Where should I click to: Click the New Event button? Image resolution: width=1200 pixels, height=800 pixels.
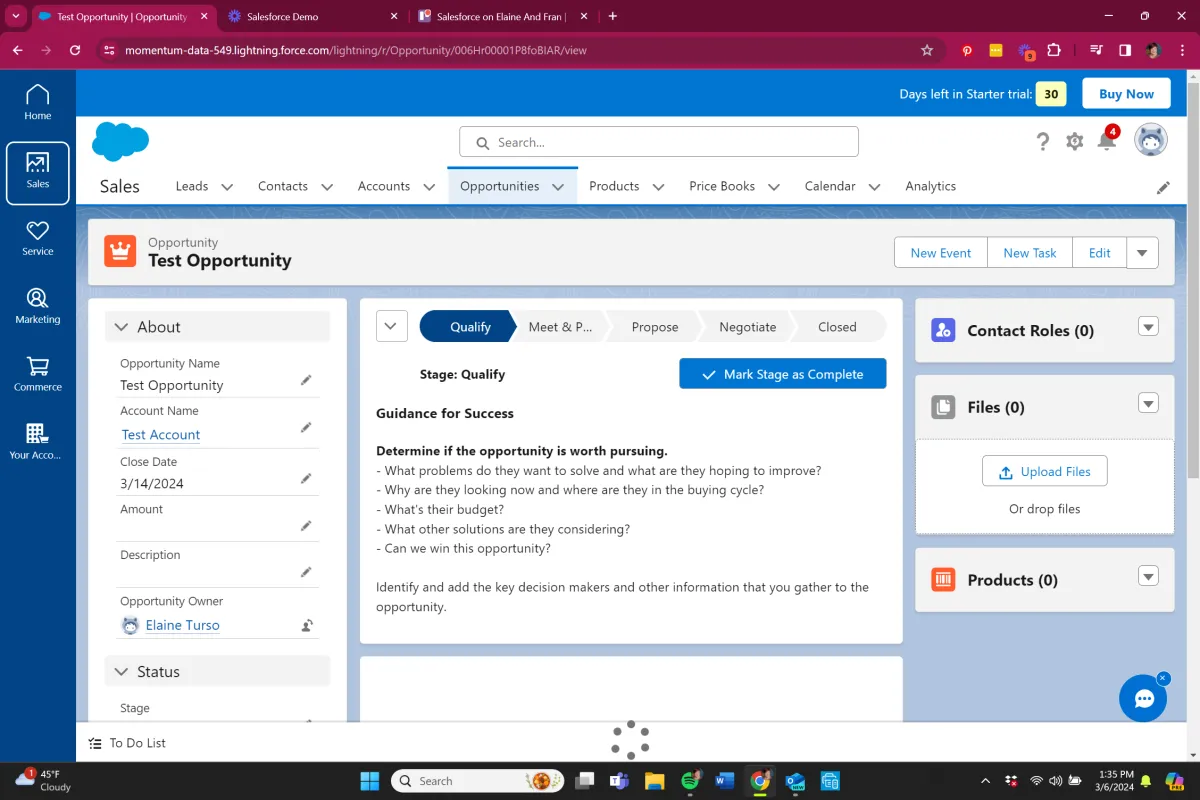(940, 253)
